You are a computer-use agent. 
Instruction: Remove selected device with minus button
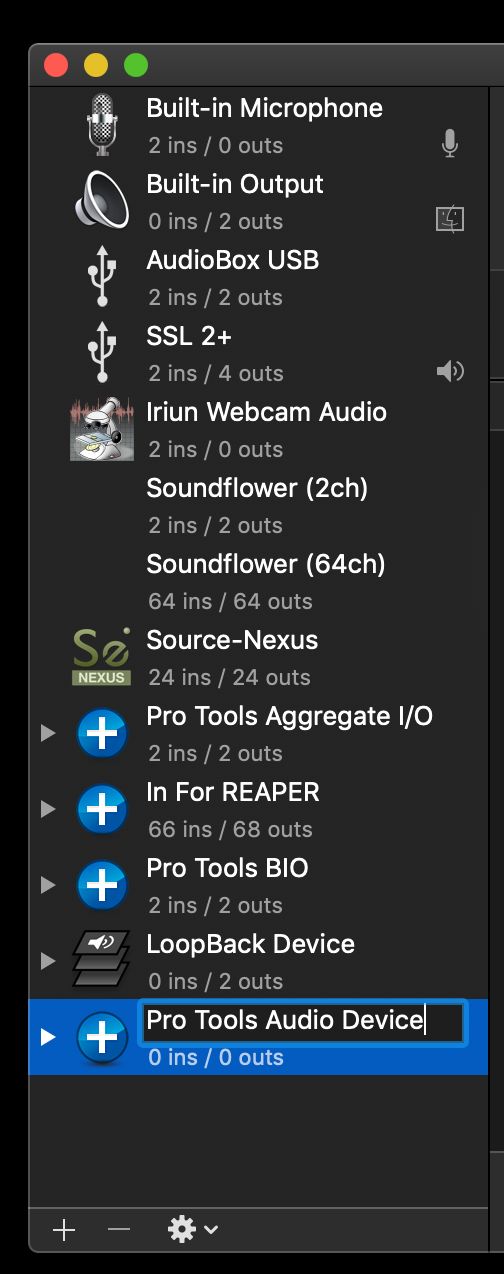pyautogui.click(x=119, y=1229)
